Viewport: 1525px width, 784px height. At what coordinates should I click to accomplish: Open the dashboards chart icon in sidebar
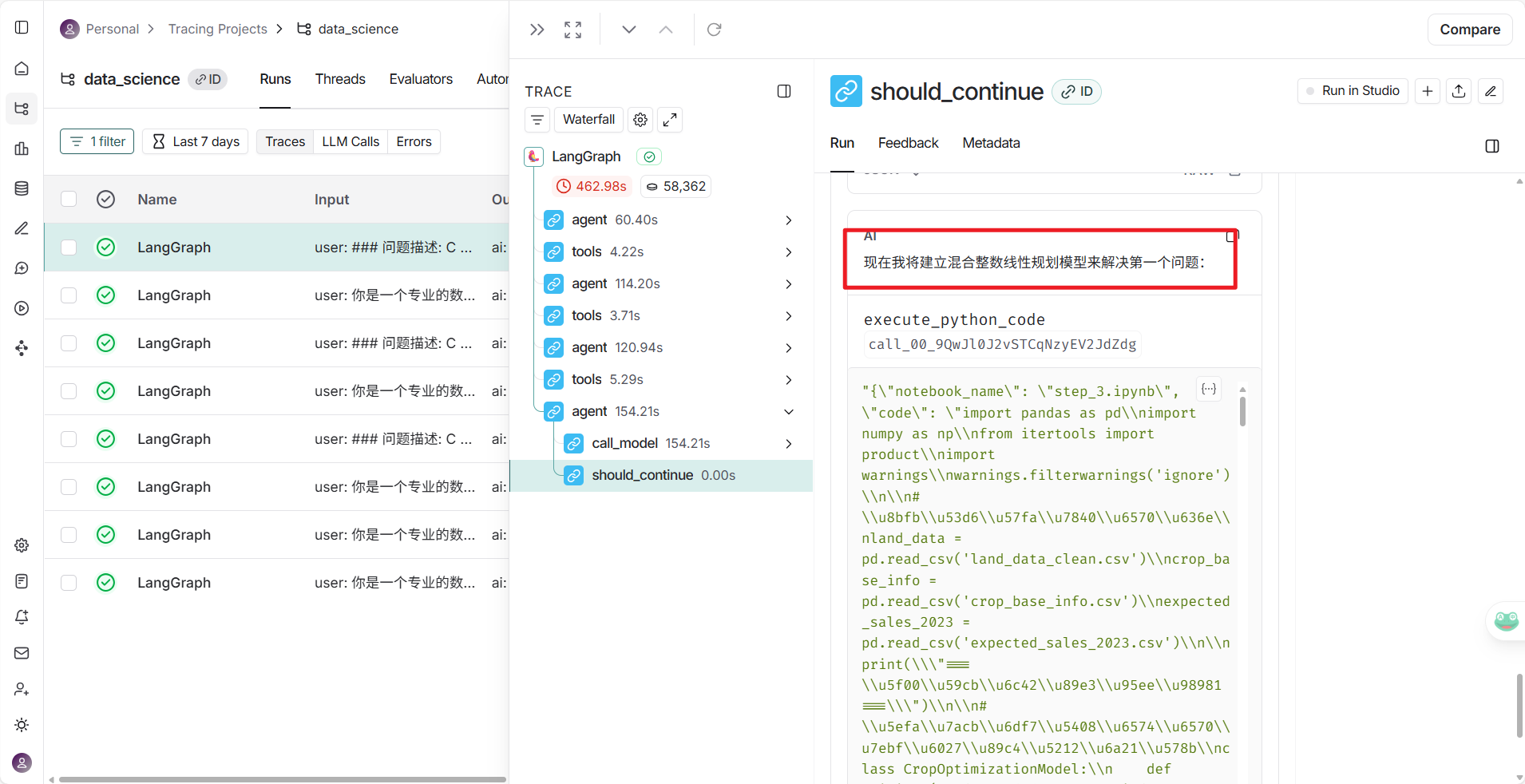tap(22, 148)
